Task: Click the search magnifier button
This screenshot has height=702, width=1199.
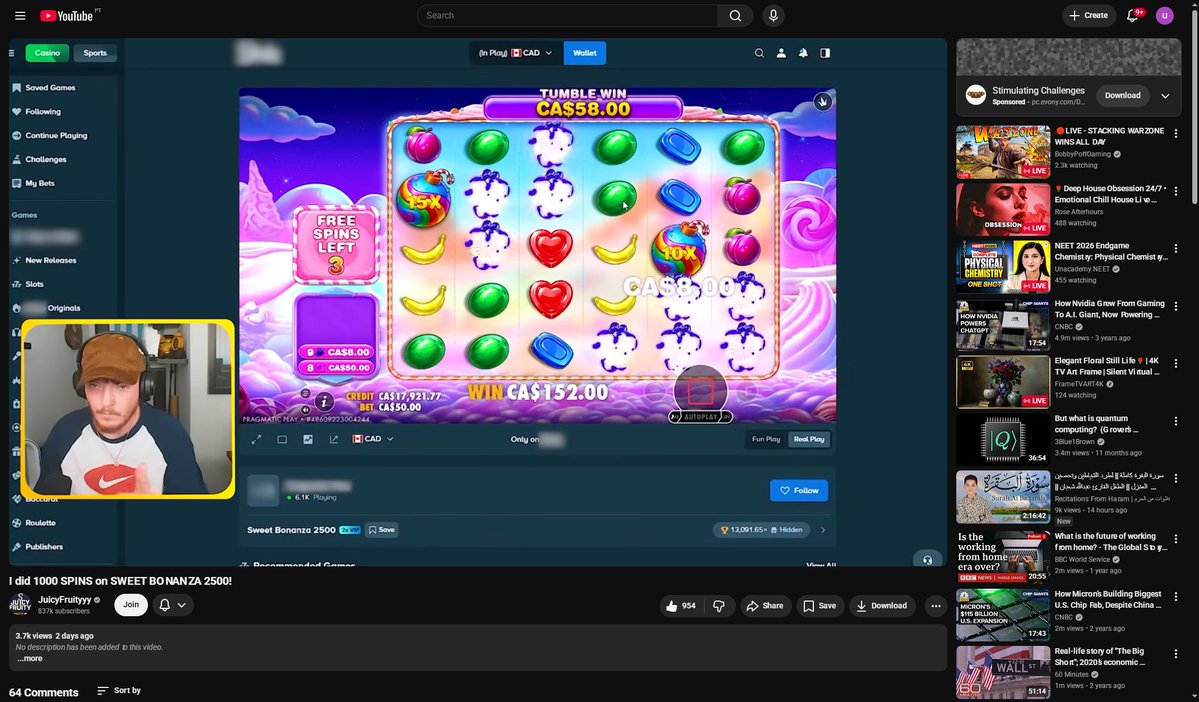Action: (x=735, y=15)
